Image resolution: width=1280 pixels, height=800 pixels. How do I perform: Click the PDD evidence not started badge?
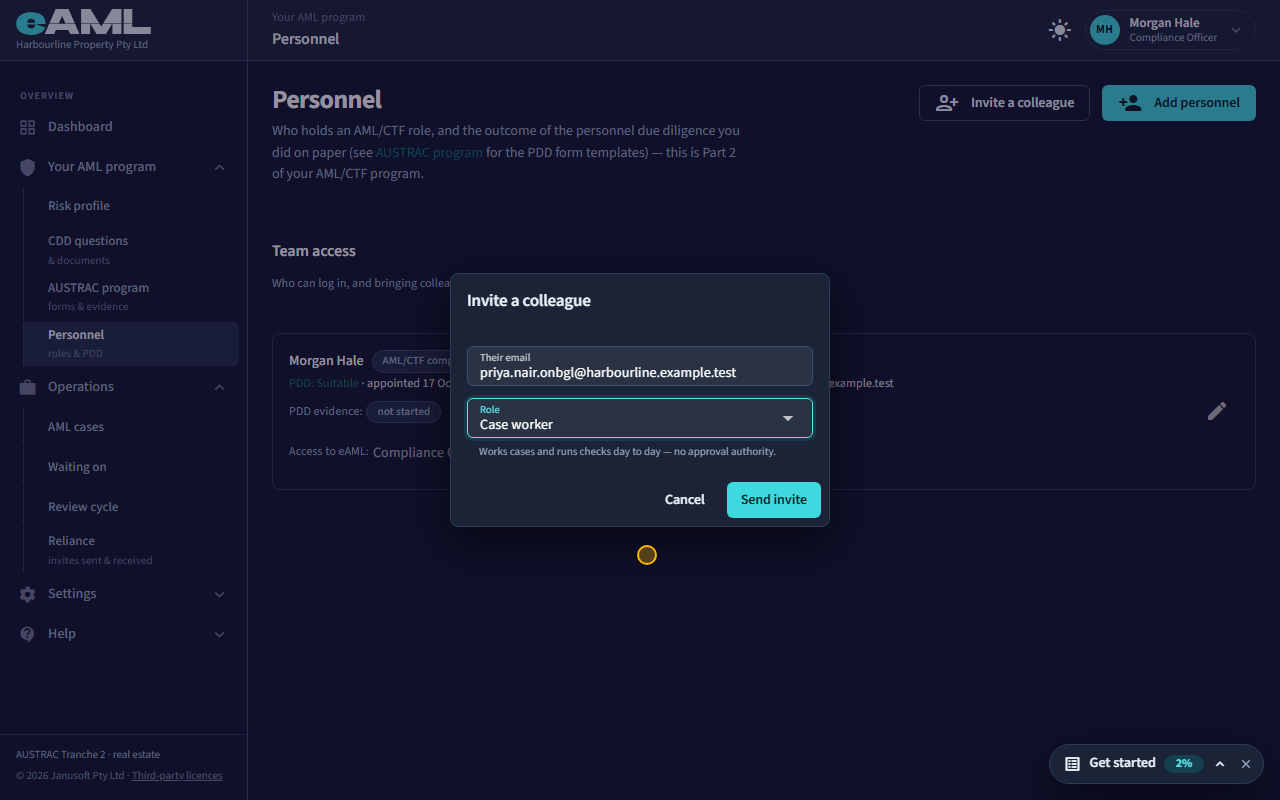404,411
